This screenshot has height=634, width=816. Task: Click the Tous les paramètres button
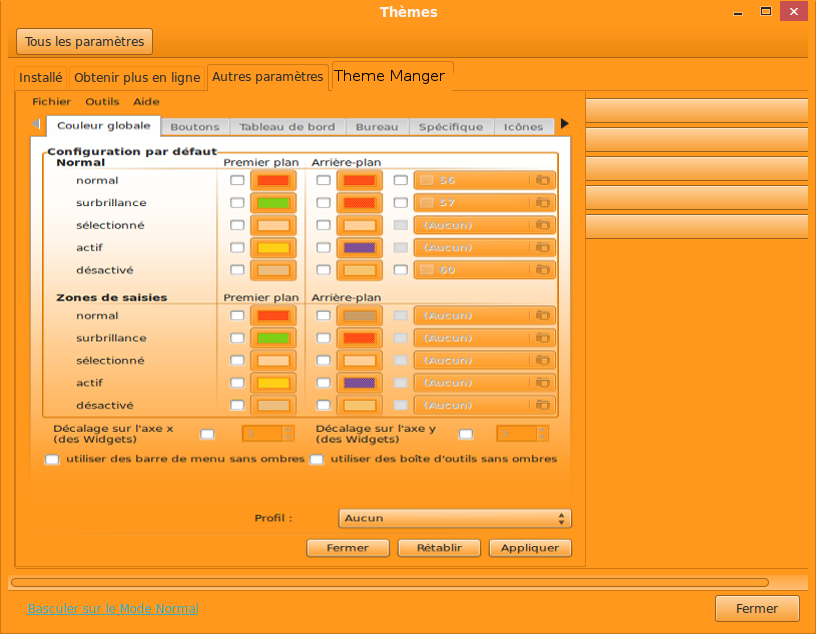tap(84, 42)
